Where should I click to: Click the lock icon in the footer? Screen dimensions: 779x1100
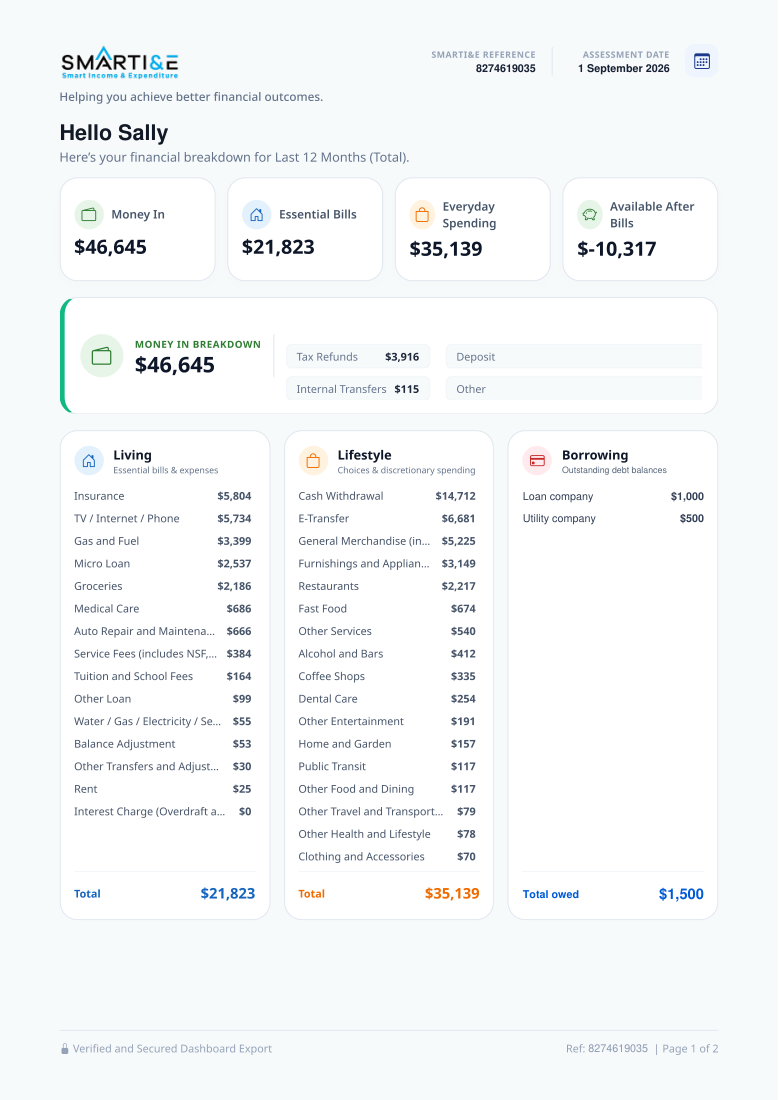[65, 1049]
